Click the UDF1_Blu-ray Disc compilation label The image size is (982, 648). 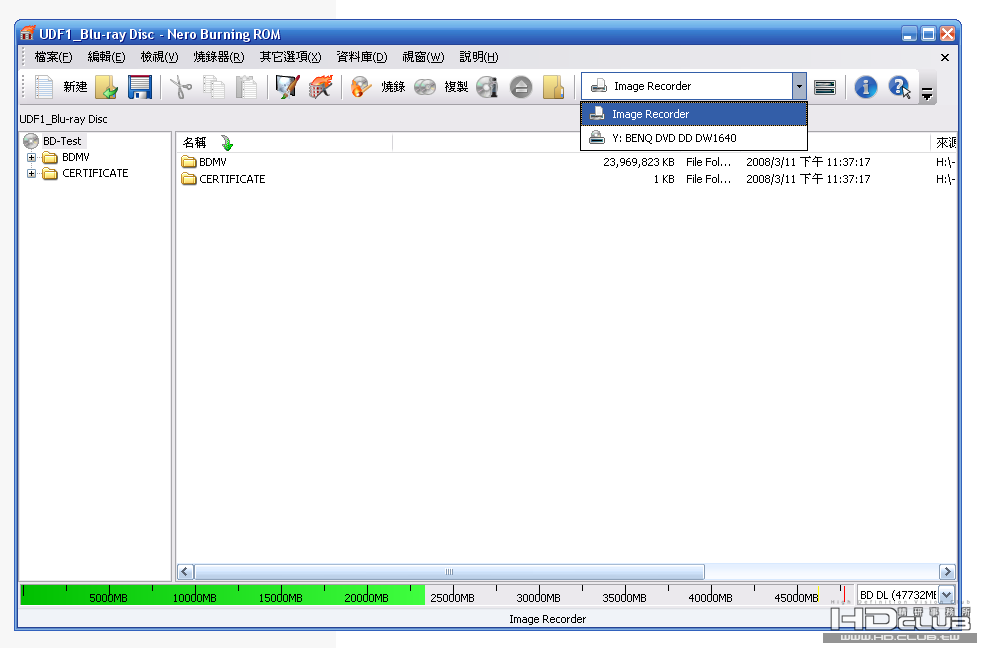(63, 119)
